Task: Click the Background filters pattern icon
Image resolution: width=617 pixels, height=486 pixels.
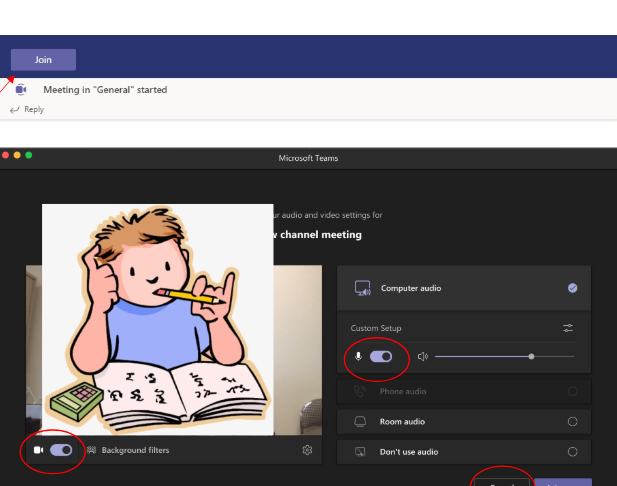Action: coord(91,450)
